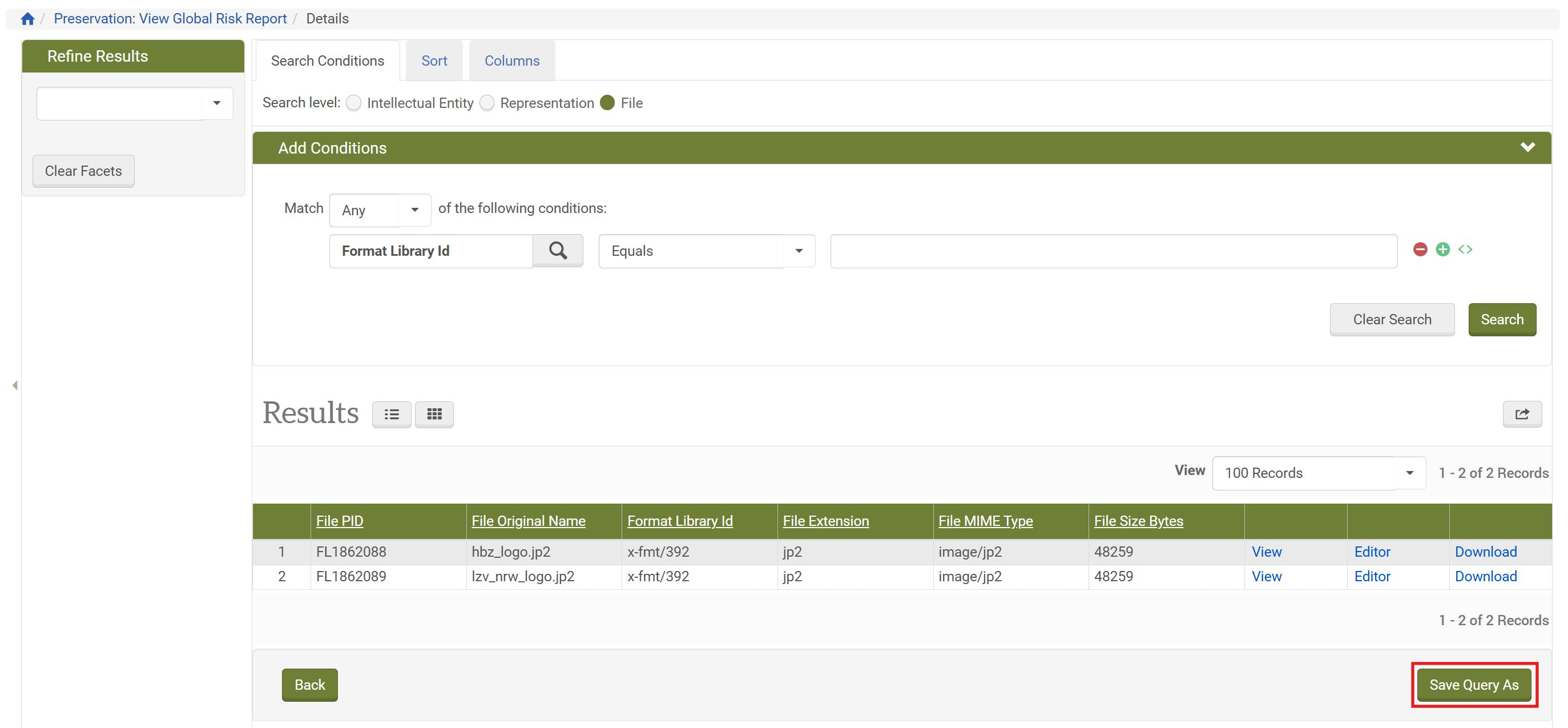
Task: Select Representation search level
Action: click(487, 103)
